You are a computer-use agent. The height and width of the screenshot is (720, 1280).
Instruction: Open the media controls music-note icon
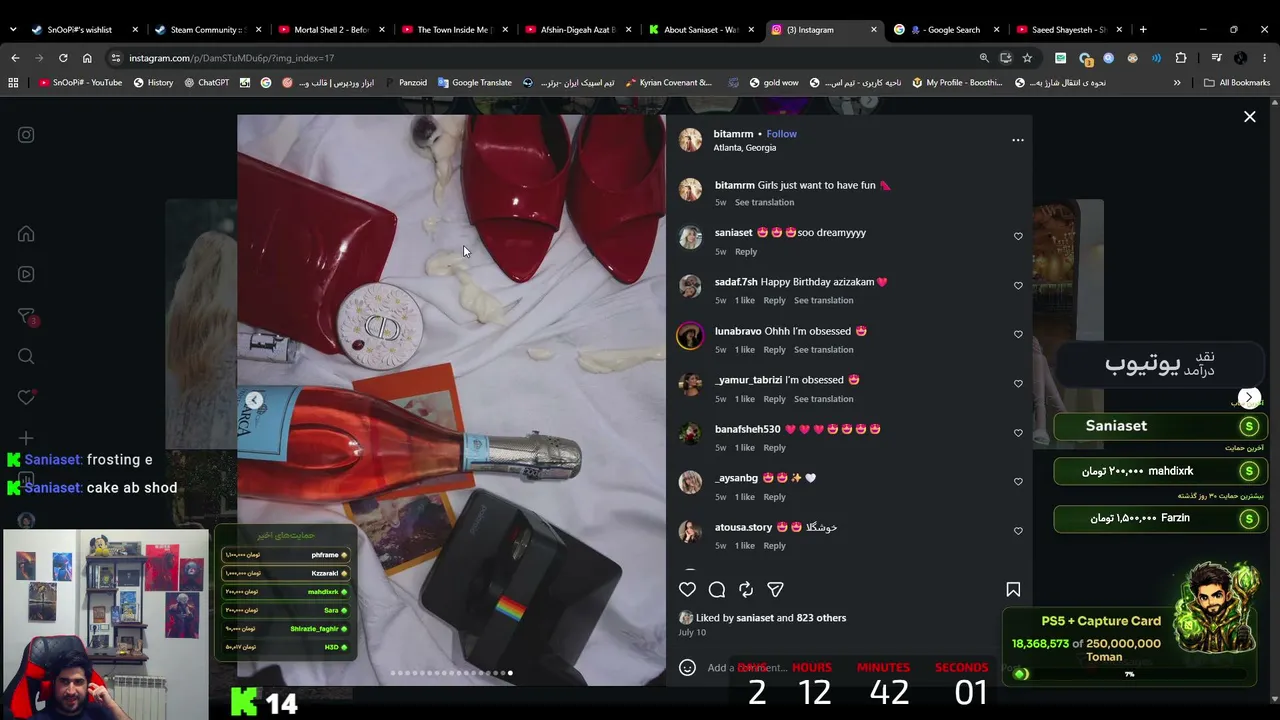[1216, 58]
